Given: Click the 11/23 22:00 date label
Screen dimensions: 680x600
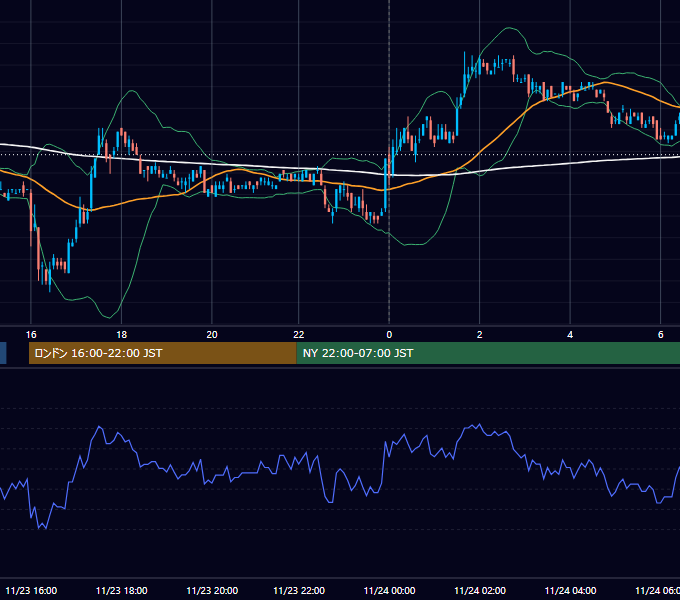Looking at the screenshot, I should pos(299,590).
